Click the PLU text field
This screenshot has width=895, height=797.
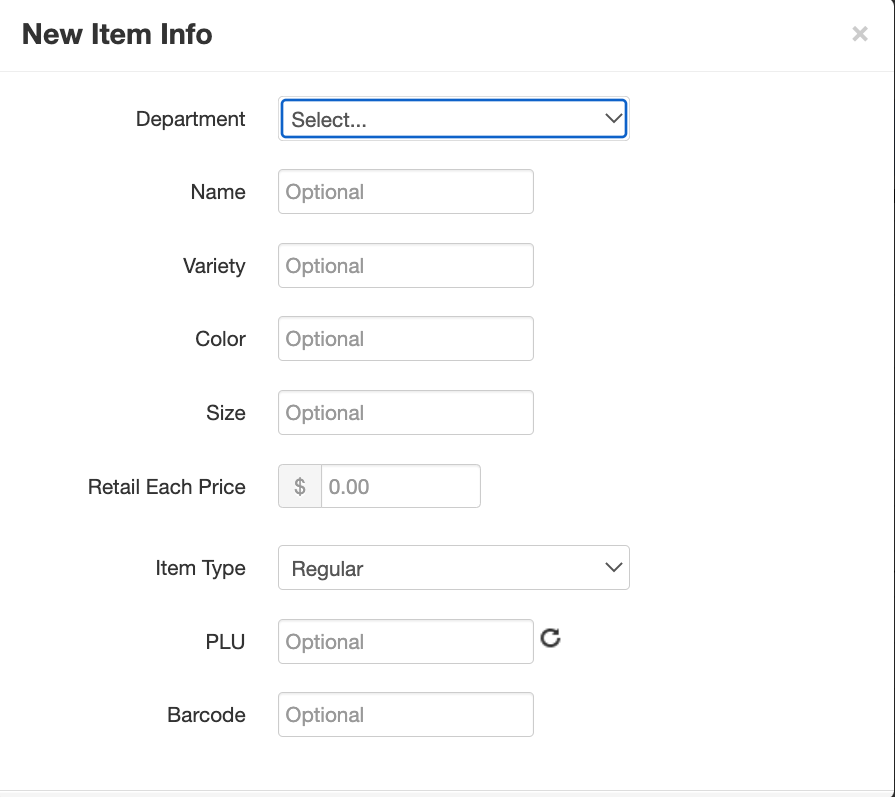pos(406,642)
